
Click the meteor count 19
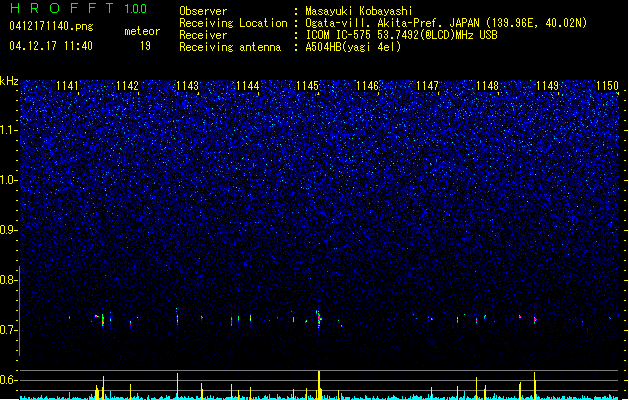tap(145, 46)
